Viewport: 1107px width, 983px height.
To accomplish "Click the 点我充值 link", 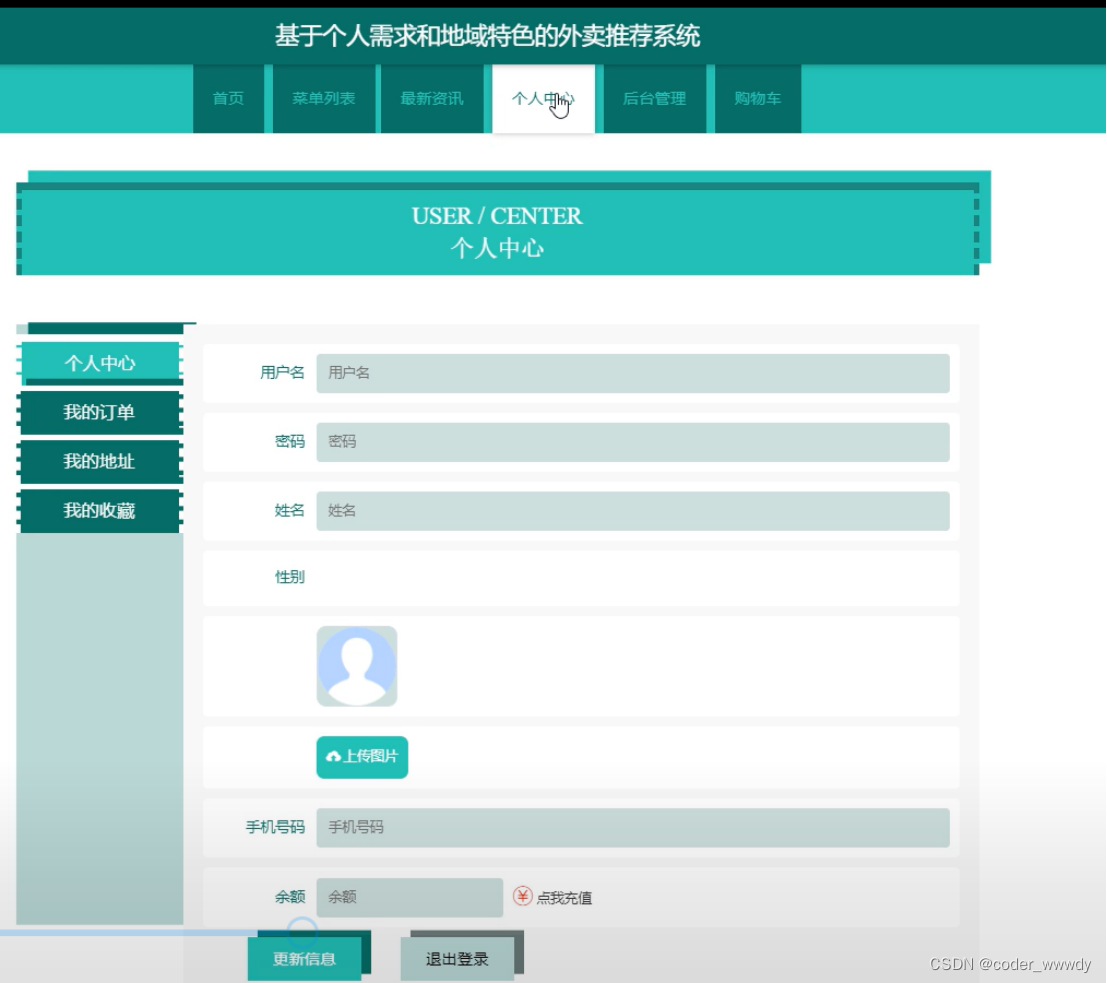I will [x=564, y=898].
